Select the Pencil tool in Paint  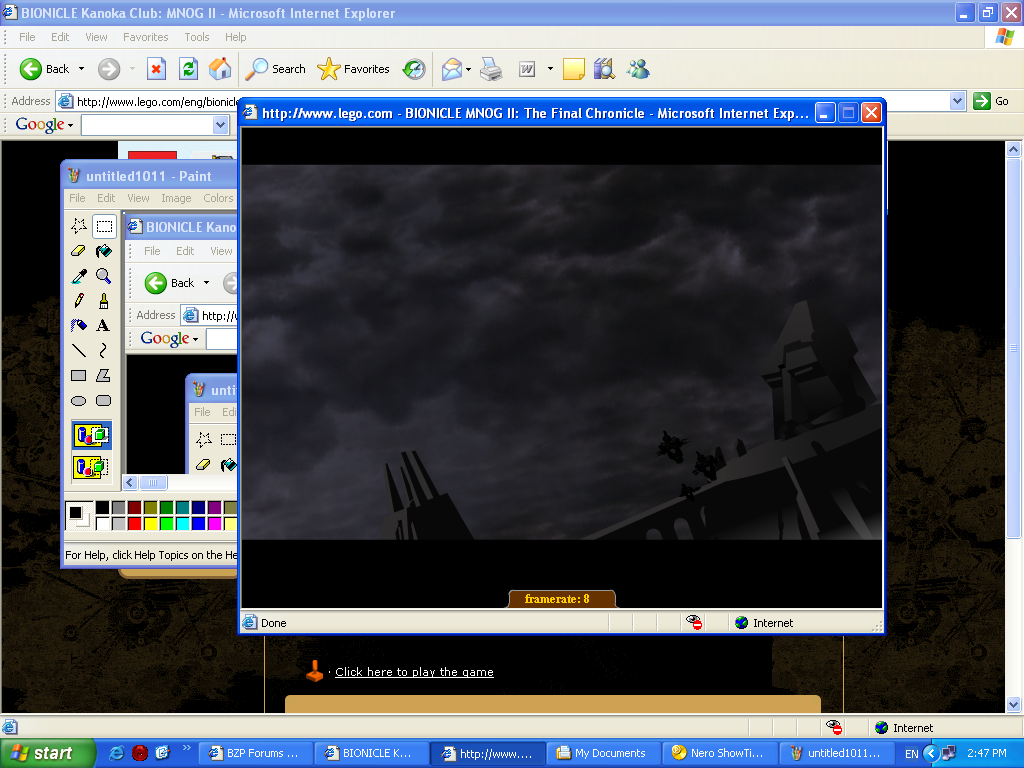click(x=79, y=300)
